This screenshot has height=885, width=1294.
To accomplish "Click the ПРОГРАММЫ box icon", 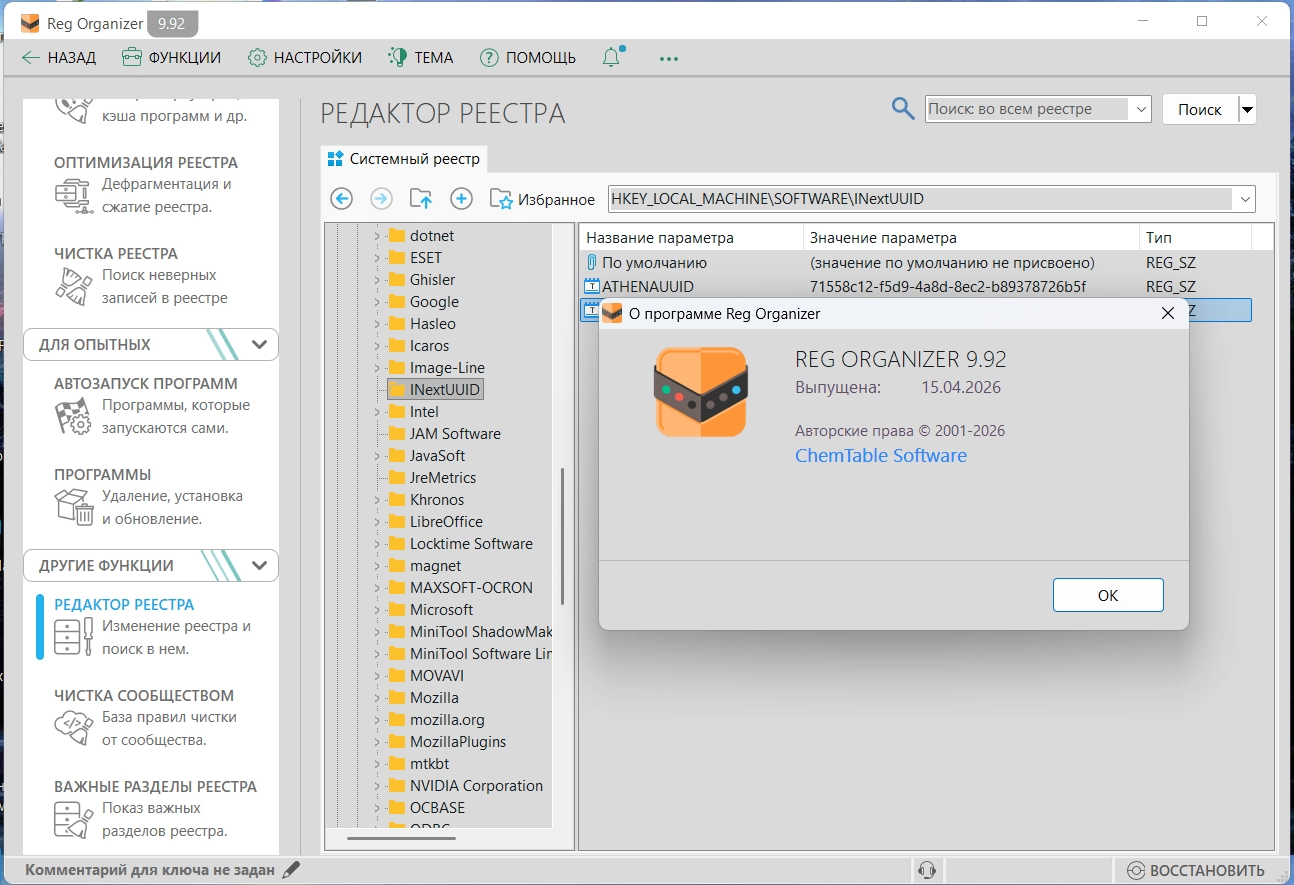I will click(73, 507).
